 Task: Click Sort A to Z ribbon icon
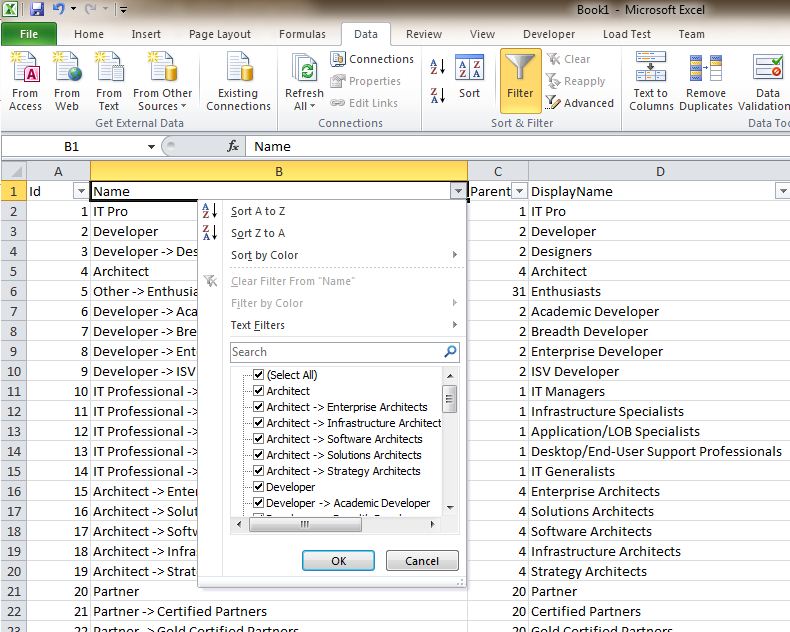(x=438, y=68)
